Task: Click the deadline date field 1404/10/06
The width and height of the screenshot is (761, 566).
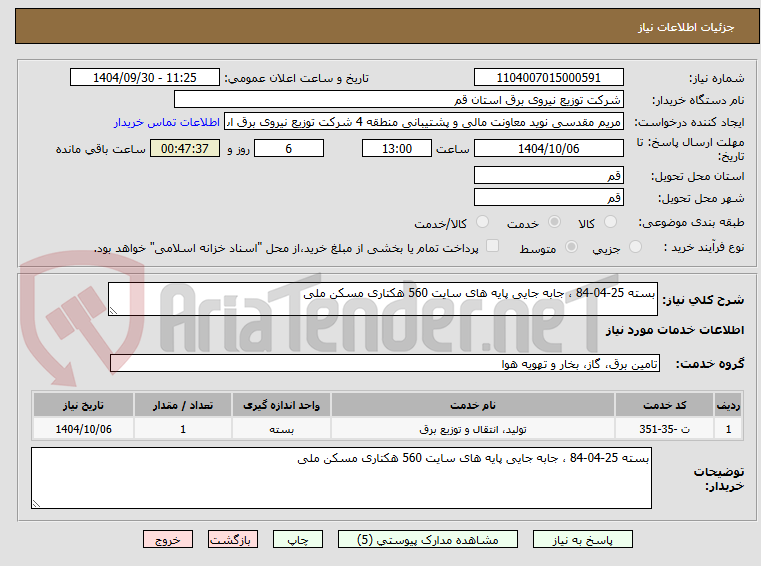Action: pos(548,148)
